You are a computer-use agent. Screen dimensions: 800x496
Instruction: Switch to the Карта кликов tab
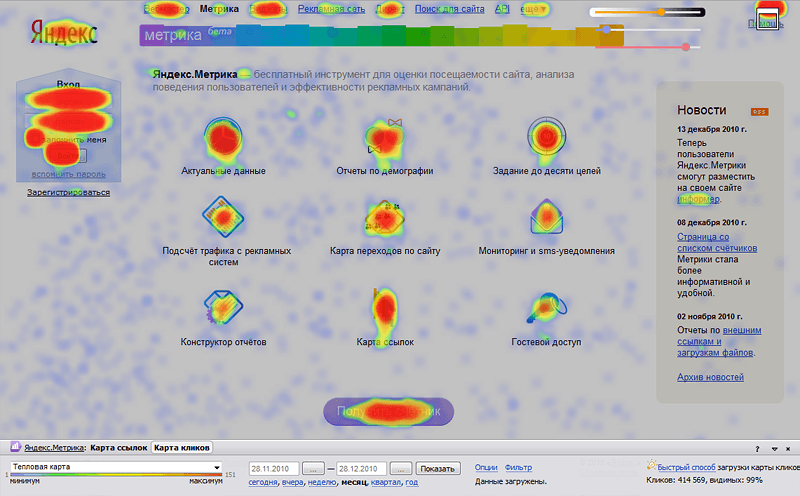(182, 448)
